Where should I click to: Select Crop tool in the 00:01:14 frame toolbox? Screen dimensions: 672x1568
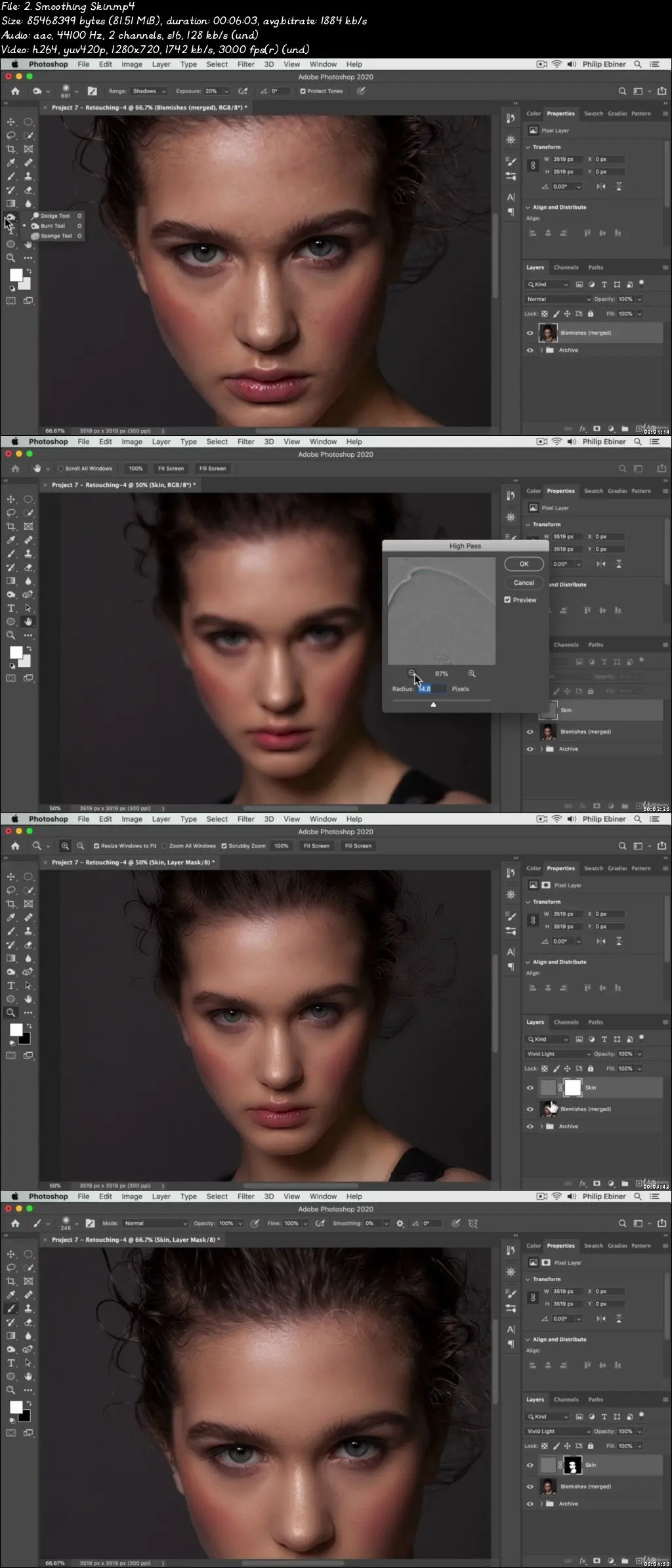tap(11, 149)
